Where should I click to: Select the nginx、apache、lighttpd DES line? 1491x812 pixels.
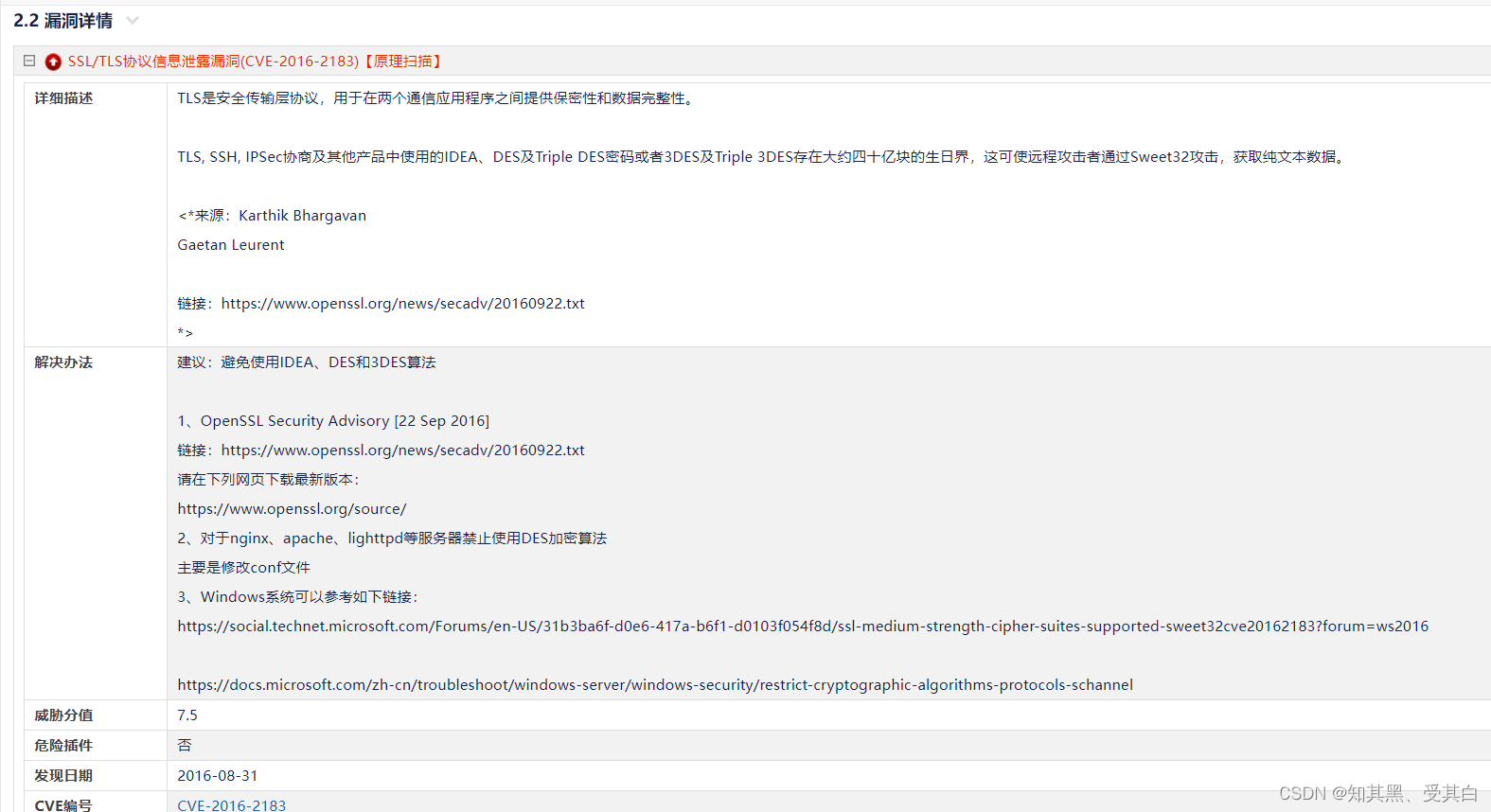point(392,538)
